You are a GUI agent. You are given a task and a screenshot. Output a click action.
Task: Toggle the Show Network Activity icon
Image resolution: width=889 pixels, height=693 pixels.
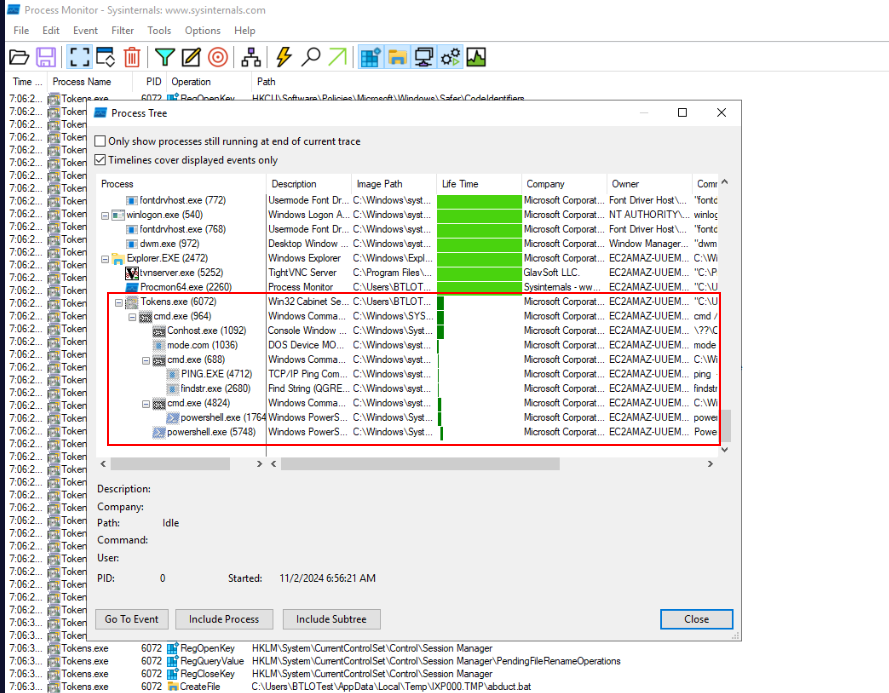coord(424,57)
